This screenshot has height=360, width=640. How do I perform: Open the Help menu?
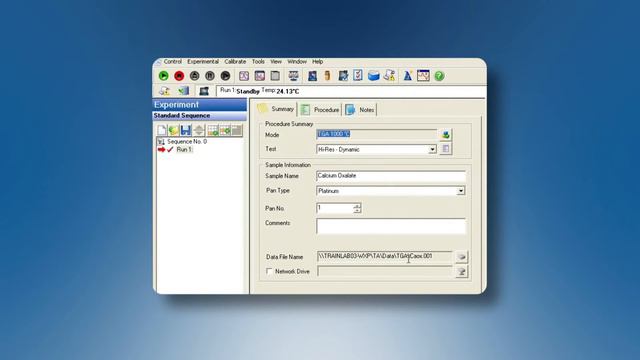coord(318,62)
